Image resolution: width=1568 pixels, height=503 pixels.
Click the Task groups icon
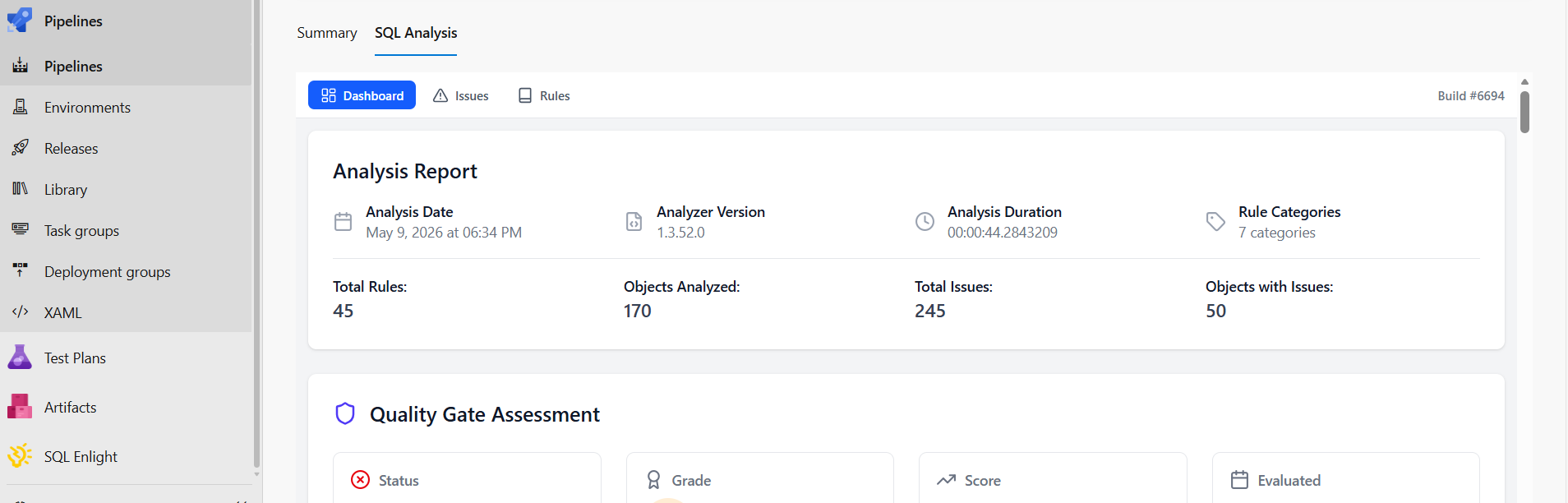pyautogui.click(x=21, y=229)
